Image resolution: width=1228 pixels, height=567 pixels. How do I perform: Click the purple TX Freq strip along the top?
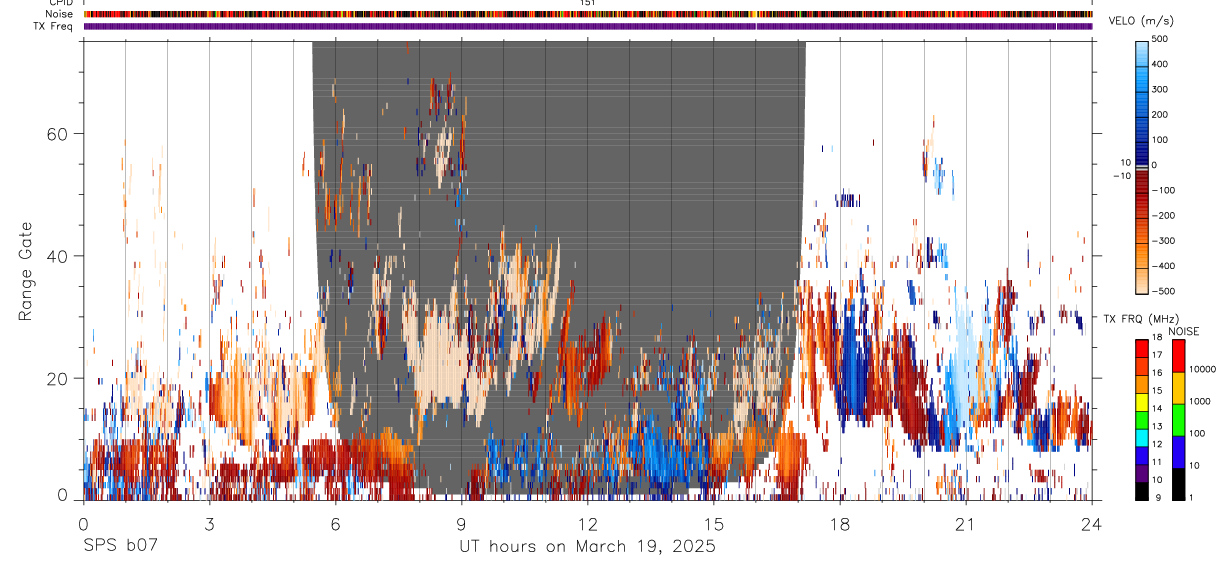pyautogui.click(x=588, y=26)
